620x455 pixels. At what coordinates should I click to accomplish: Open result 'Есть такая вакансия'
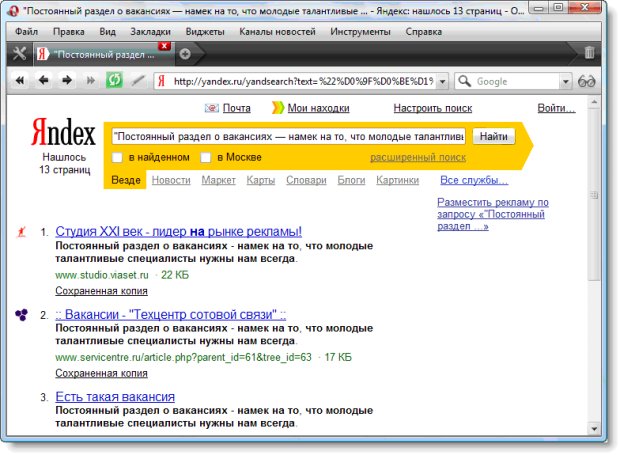coord(115,396)
